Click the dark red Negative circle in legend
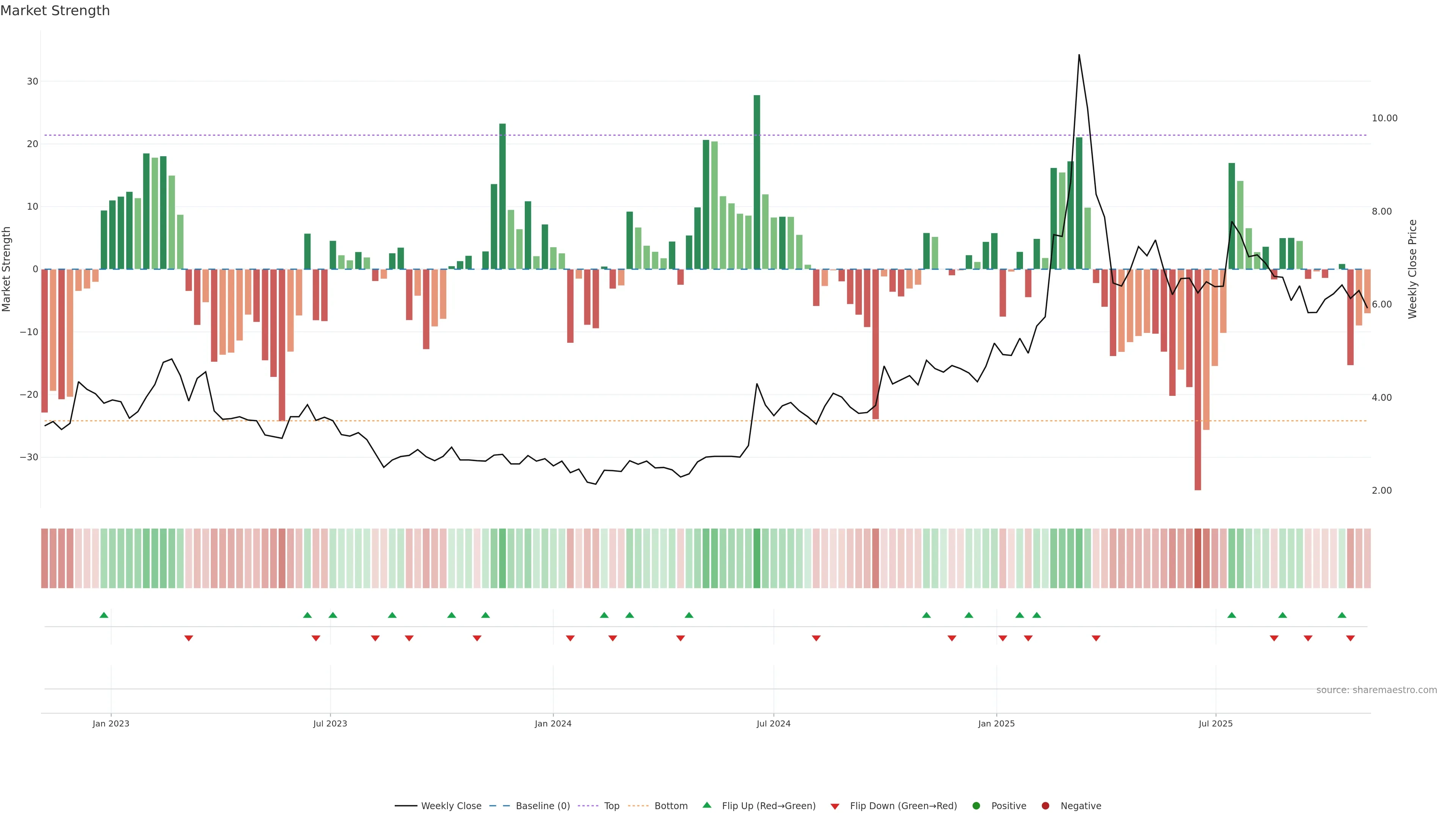This screenshot has width=1456, height=819. (1045, 806)
